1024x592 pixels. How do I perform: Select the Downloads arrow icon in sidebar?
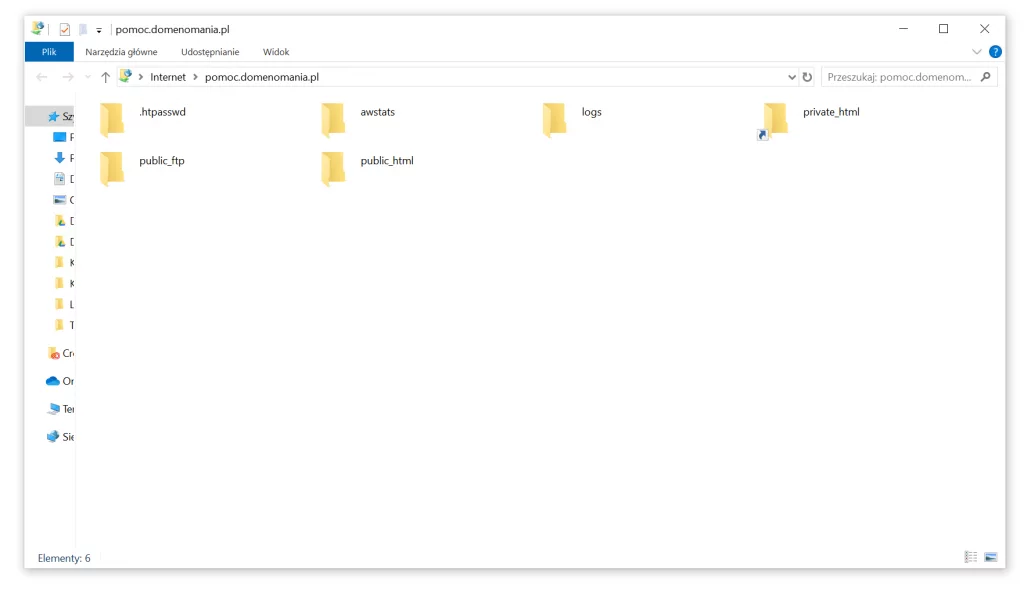click(59, 157)
